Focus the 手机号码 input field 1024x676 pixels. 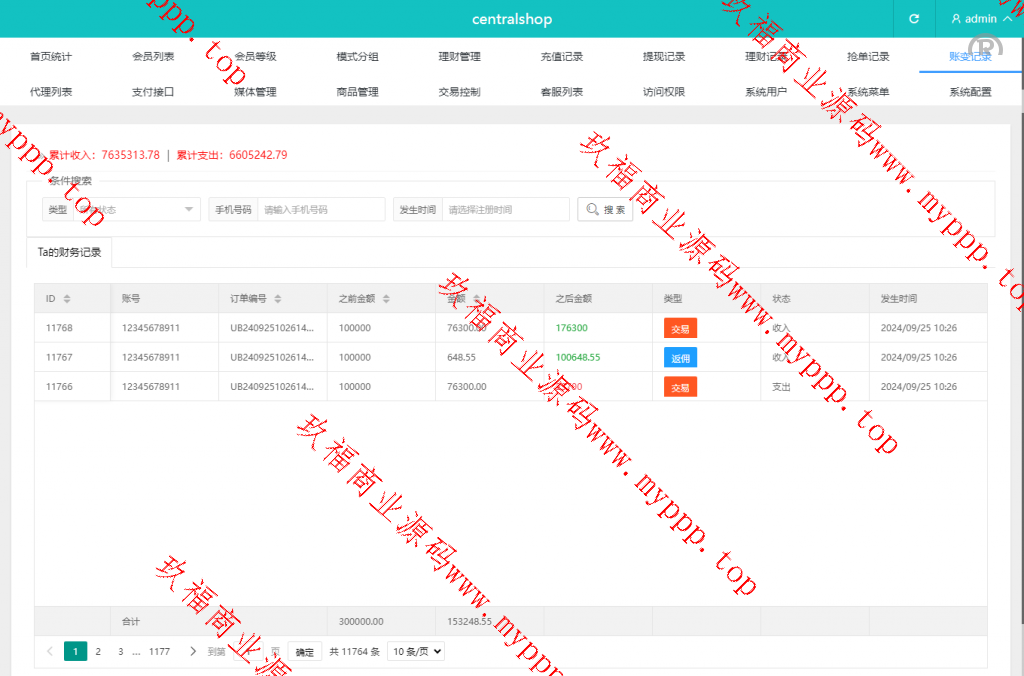point(320,210)
